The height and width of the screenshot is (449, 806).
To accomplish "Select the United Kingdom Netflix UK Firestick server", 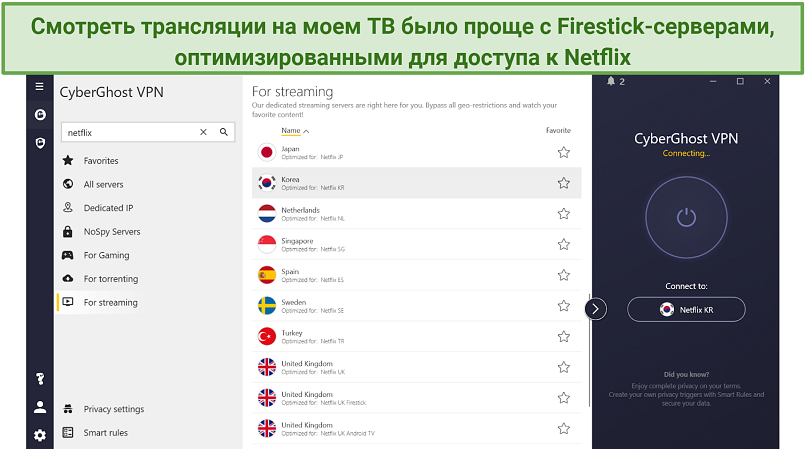I will [416, 398].
